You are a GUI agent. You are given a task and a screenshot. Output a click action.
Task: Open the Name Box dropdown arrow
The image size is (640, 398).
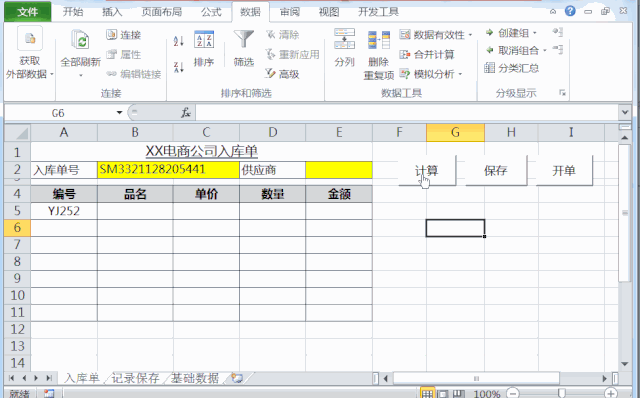click(119, 112)
